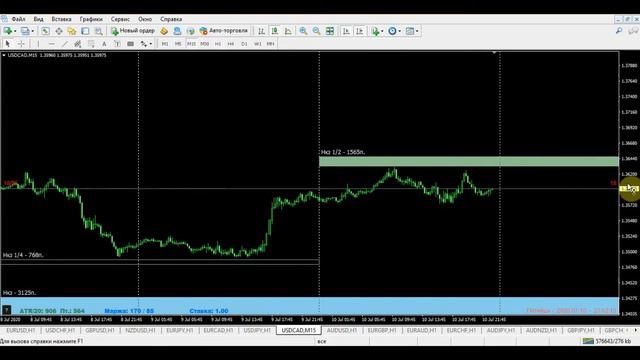The width and height of the screenshot is (640, 360).
Task: Click the Новый ордер button
Action: pos(133,31)
